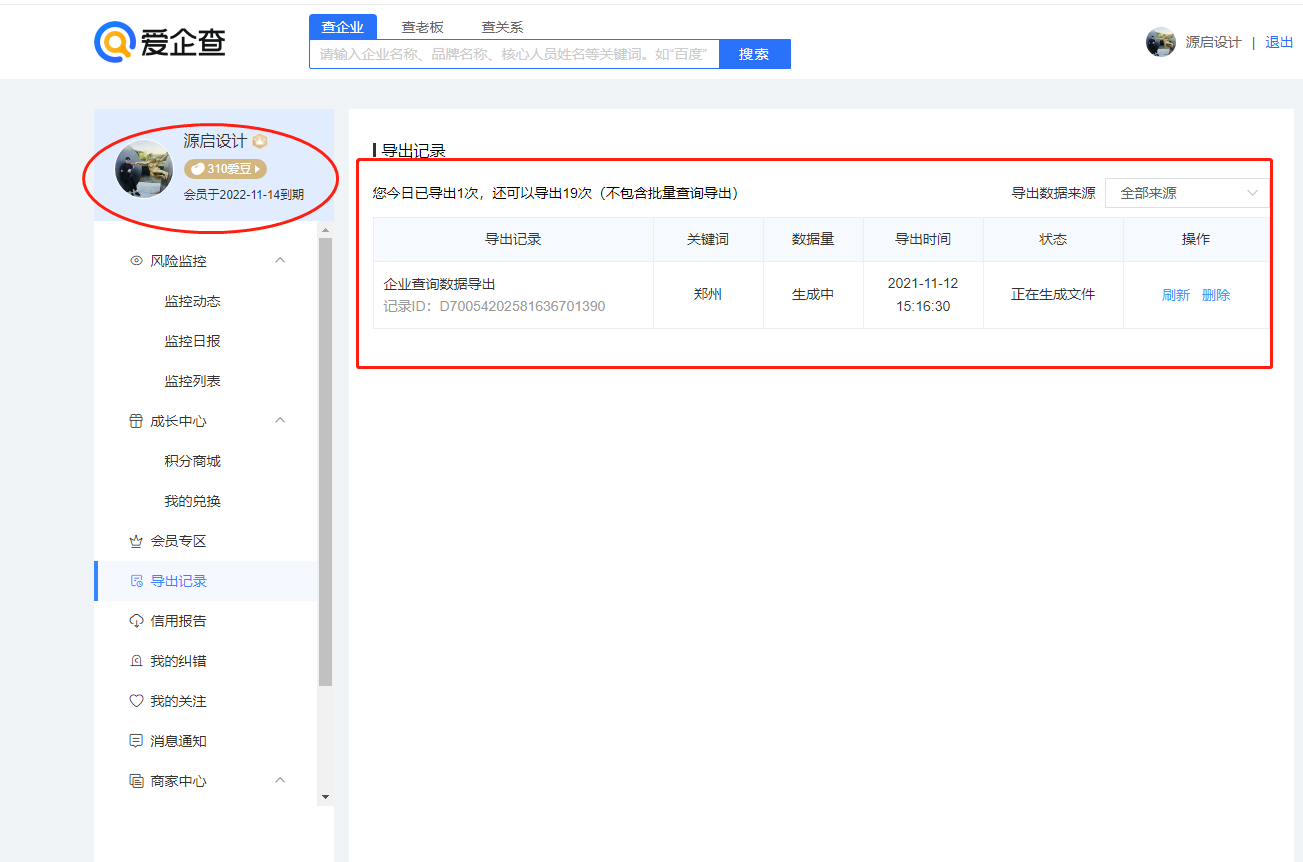Collapse the 成长中心 section chevron
Screen dimensions: 1303x862
click(280, 420)
